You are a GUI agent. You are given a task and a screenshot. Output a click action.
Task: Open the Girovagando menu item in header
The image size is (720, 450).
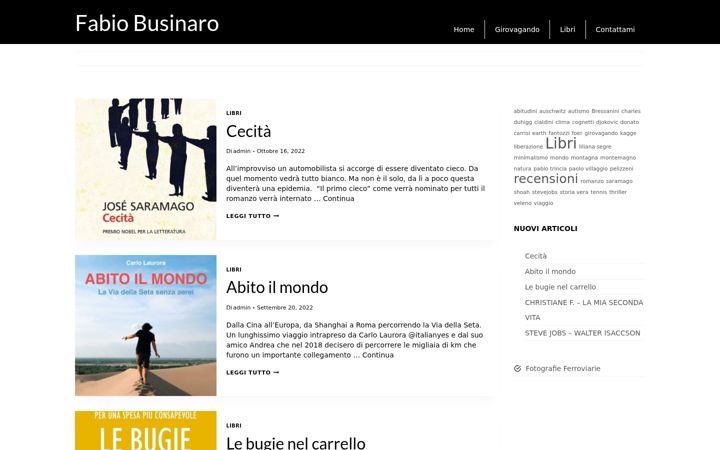517,29
